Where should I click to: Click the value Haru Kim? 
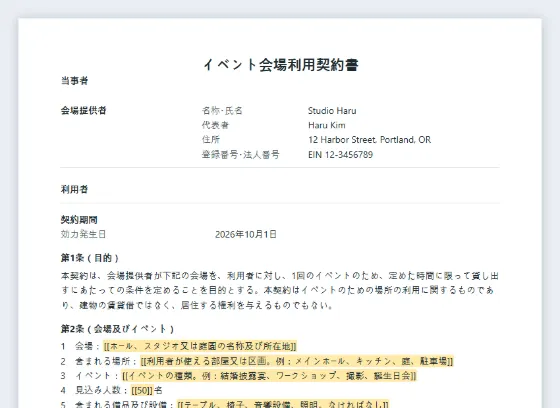pyautogui.click(x=327, y=125)
